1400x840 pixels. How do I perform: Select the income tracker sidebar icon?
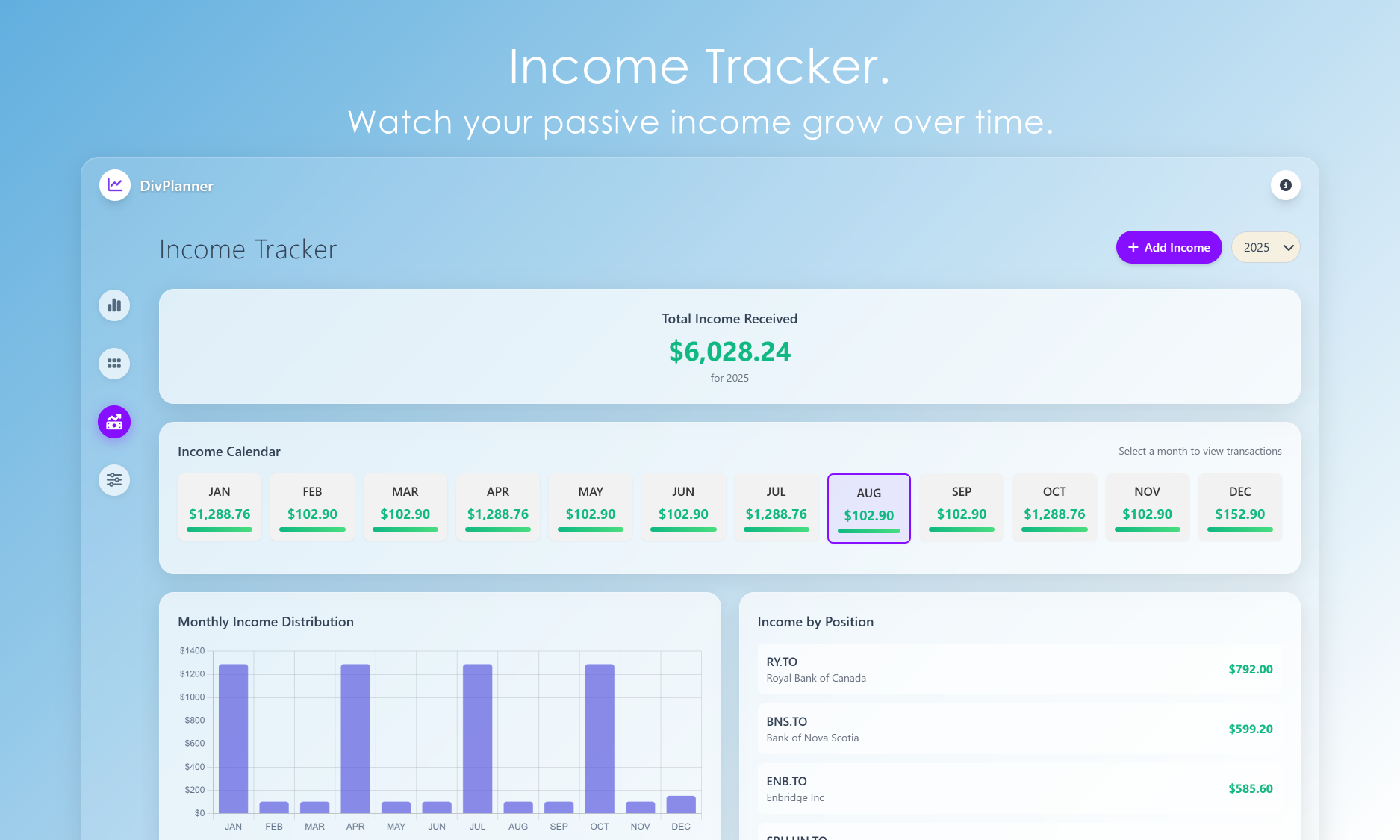click(114, 422)
